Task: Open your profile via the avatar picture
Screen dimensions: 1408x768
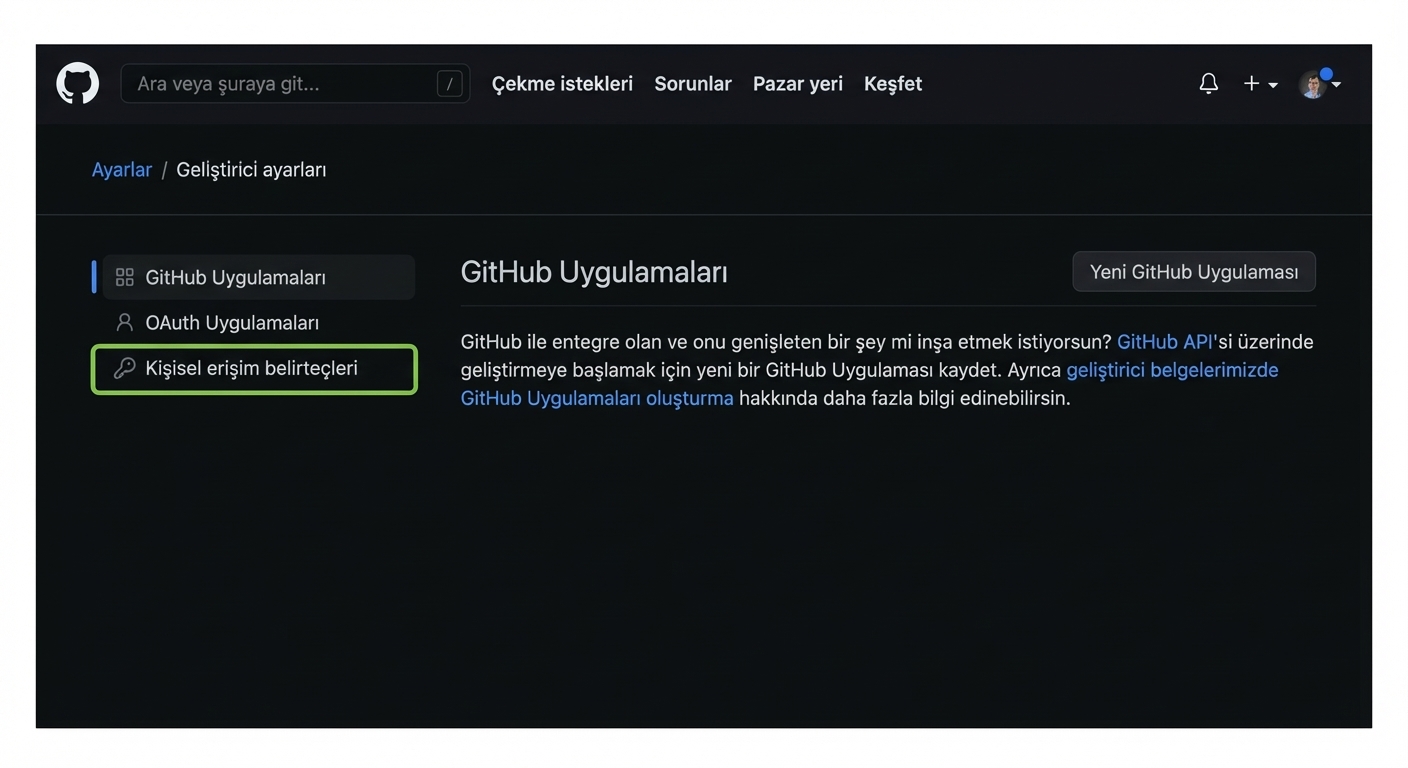Action: coord(1312,84)
